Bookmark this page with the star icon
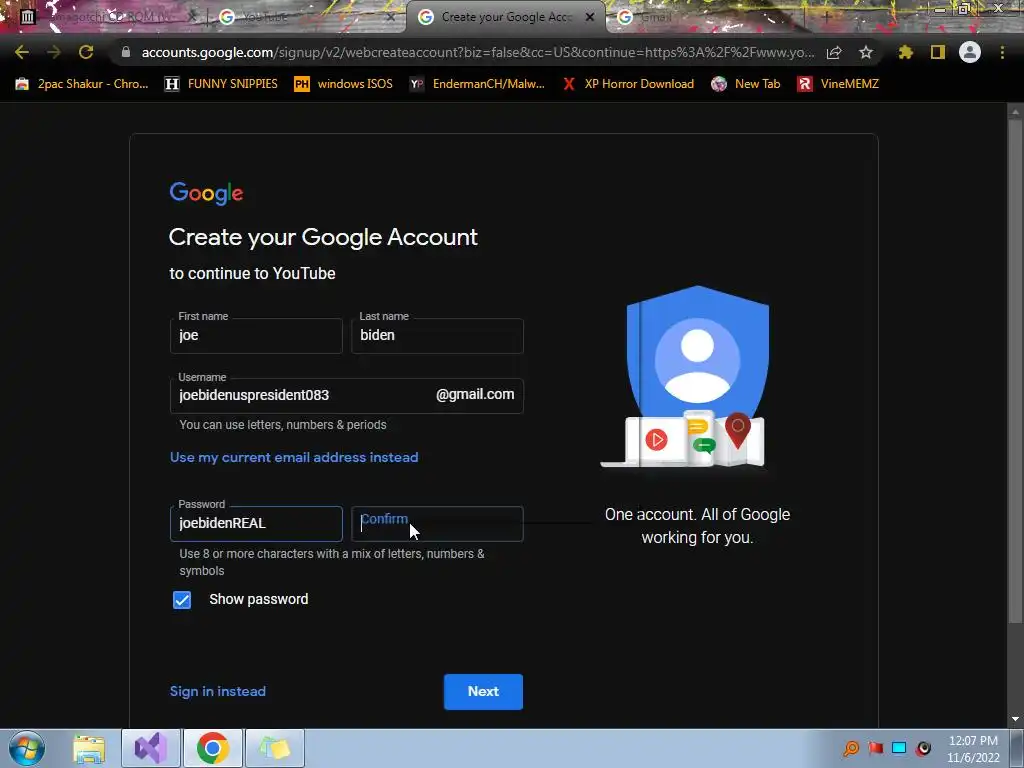1024x768 pixels. [x=866, y=52]
